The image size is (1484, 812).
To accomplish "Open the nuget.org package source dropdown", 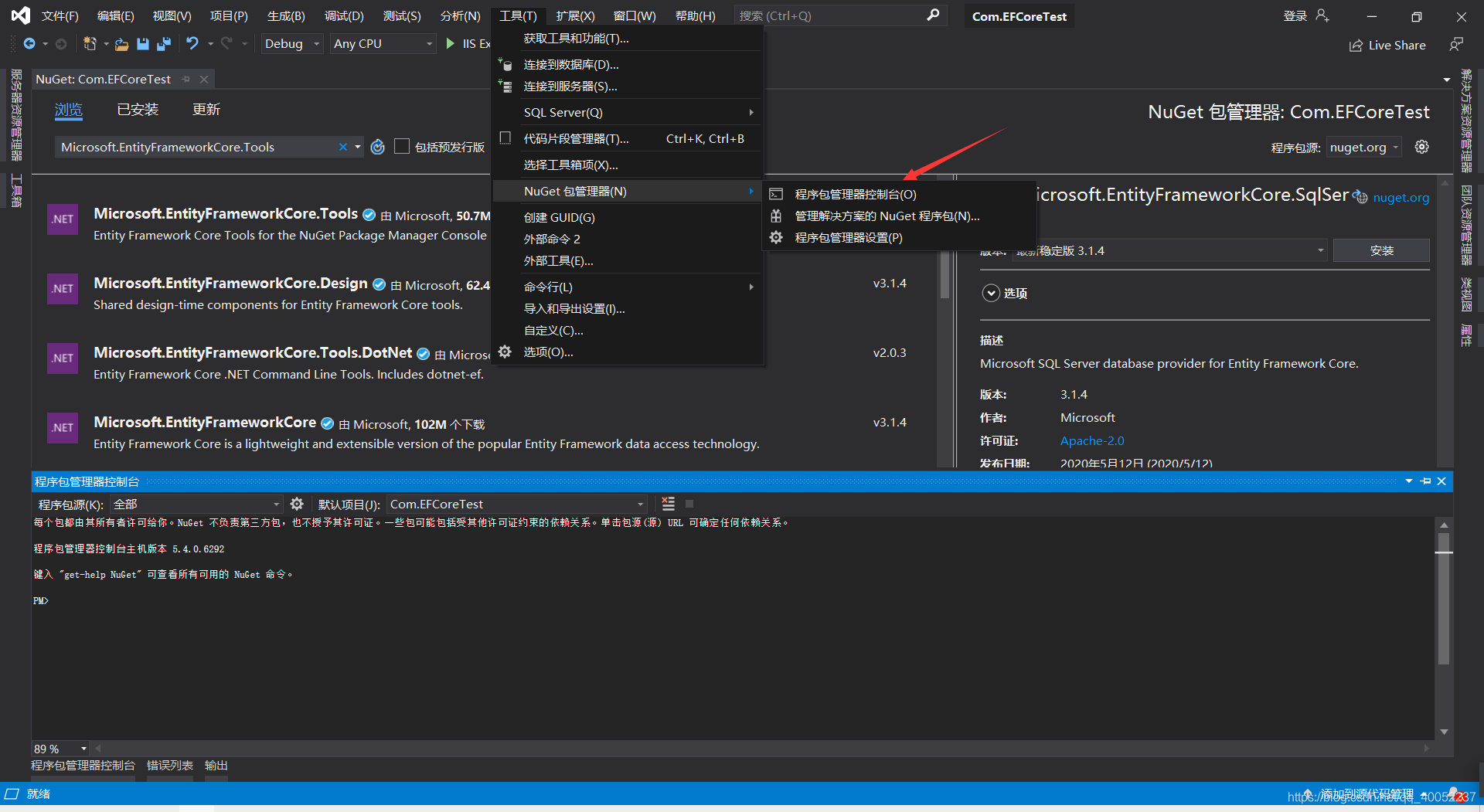I will click(1364, 147).
